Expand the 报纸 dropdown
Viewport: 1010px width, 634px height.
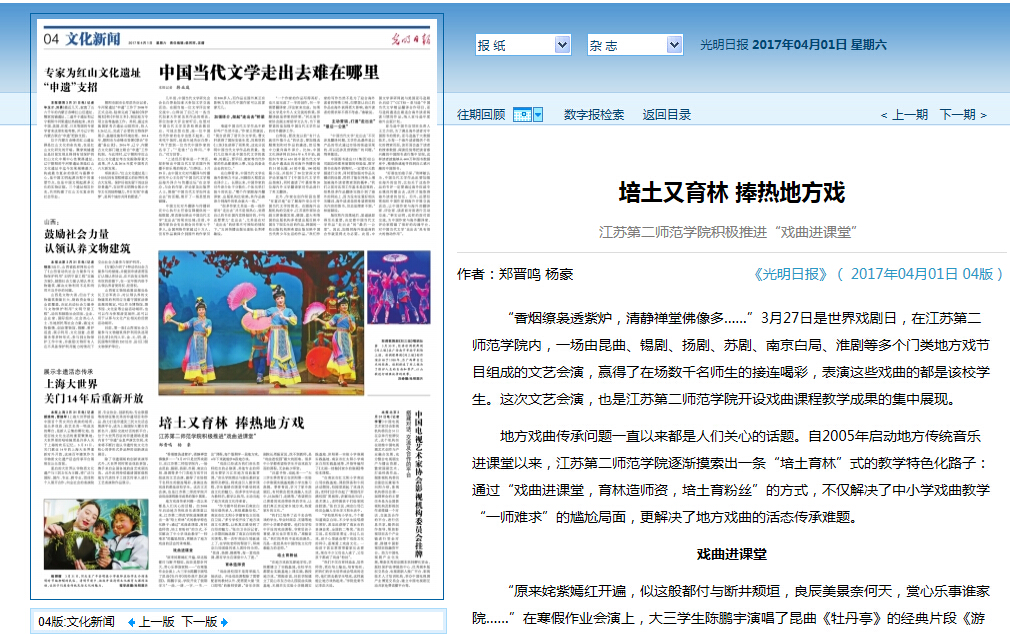tap(522, 45)
